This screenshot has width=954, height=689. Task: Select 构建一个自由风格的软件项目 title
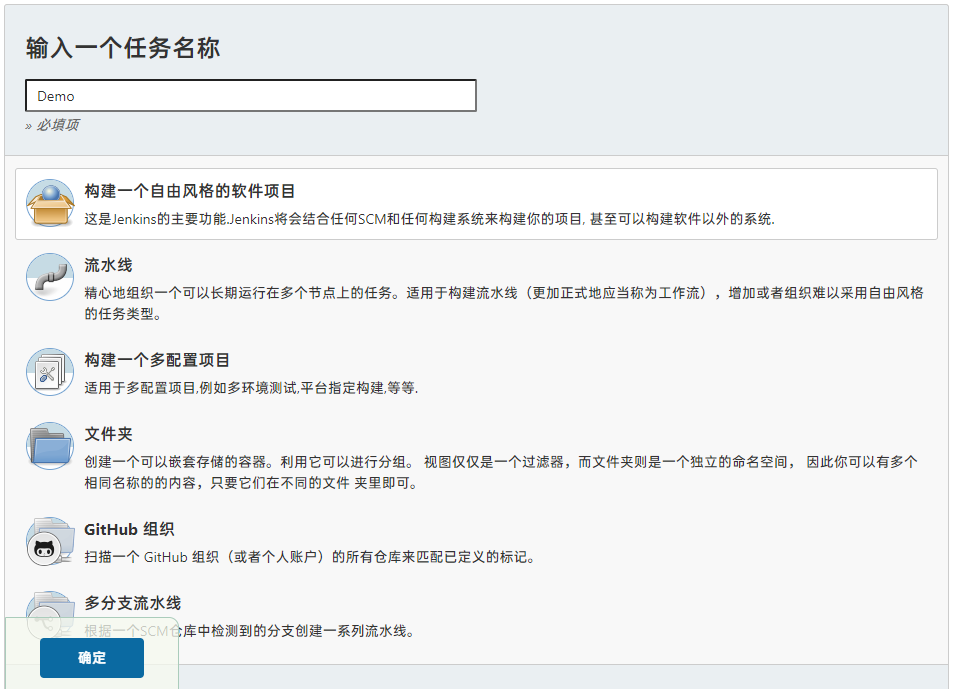(x=190, y=191)
